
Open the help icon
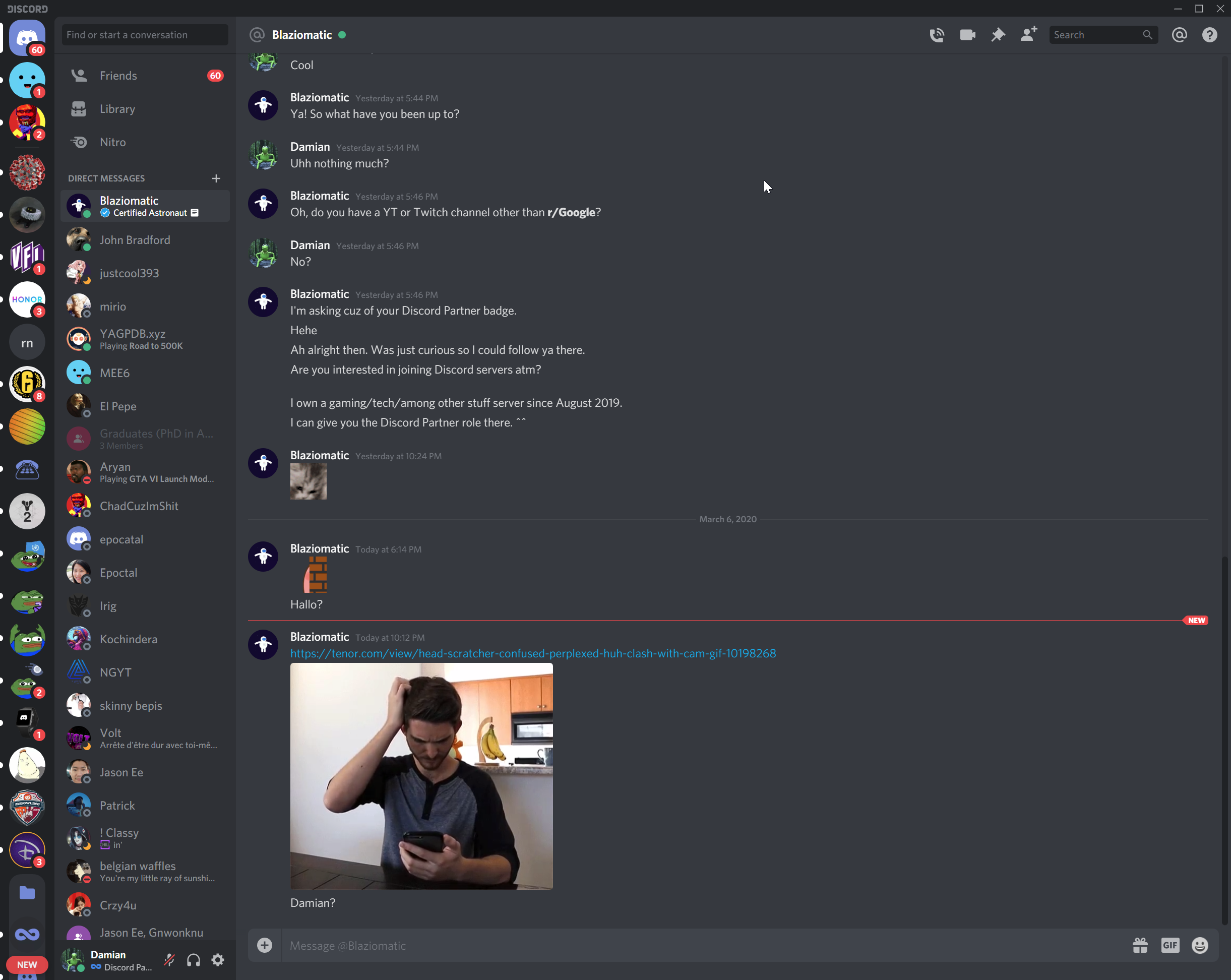pos(1209,35)
